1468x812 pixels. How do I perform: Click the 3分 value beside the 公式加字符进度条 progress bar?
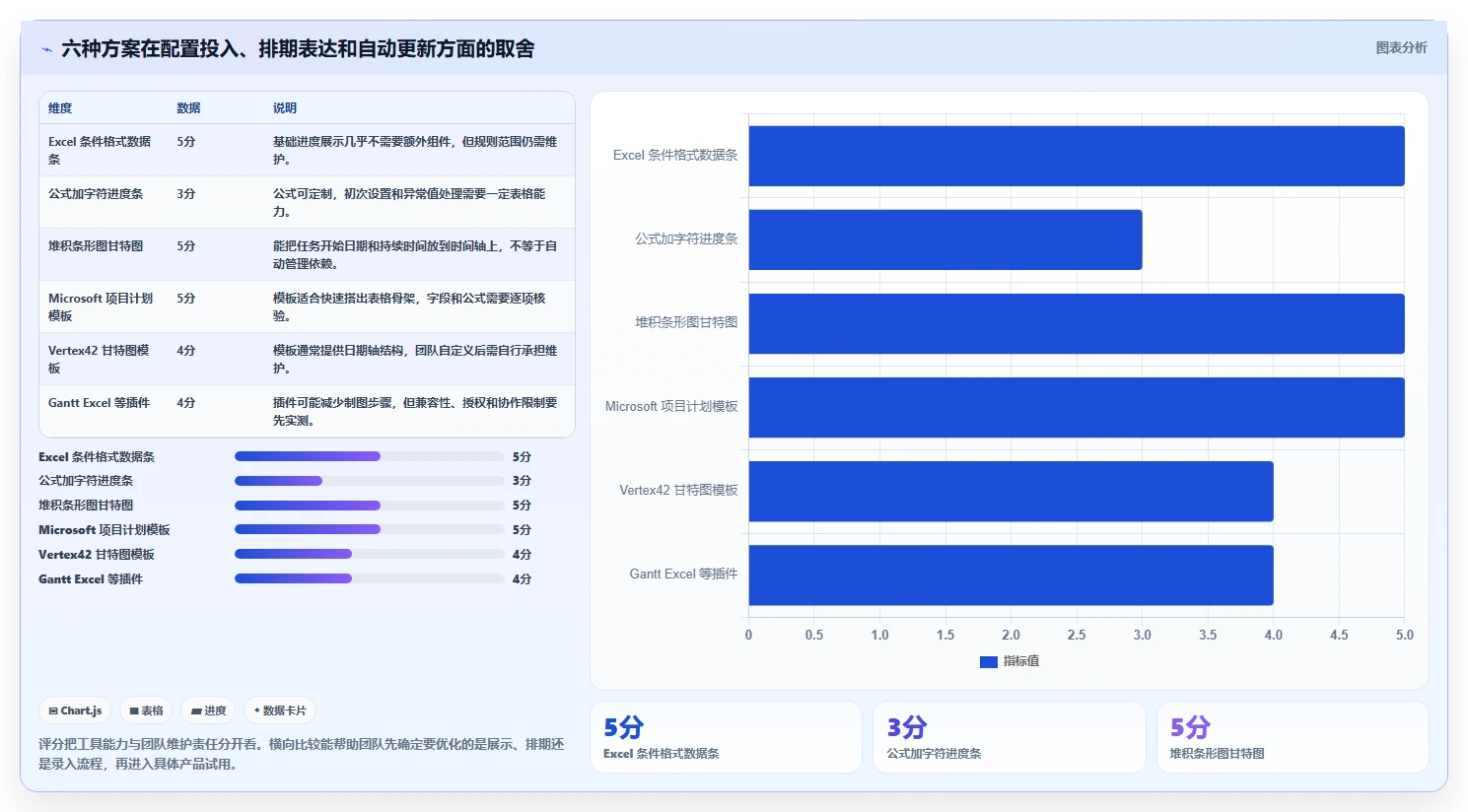click(x=522, y=481)
